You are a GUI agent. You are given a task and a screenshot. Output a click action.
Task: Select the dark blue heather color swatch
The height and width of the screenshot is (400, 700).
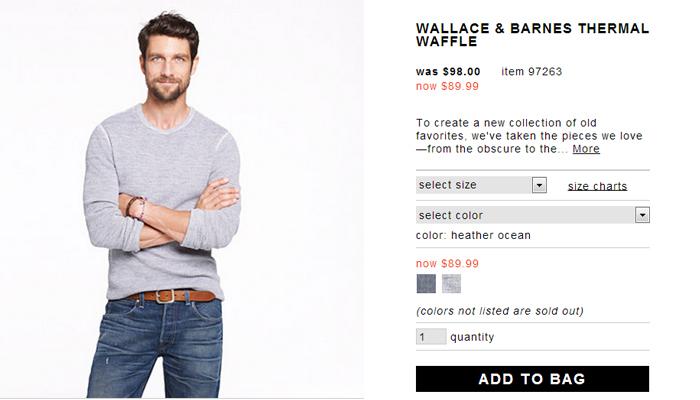click(x=426, y=283)
